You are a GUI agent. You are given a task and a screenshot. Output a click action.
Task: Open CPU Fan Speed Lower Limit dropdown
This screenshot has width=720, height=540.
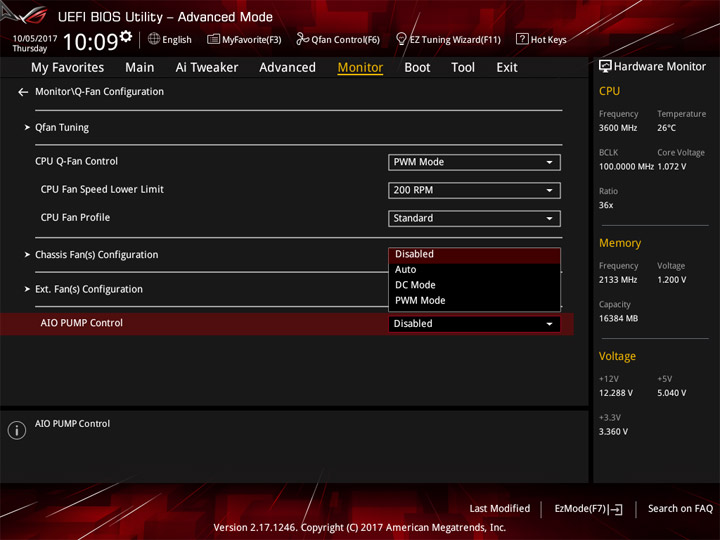coord(474,190)
